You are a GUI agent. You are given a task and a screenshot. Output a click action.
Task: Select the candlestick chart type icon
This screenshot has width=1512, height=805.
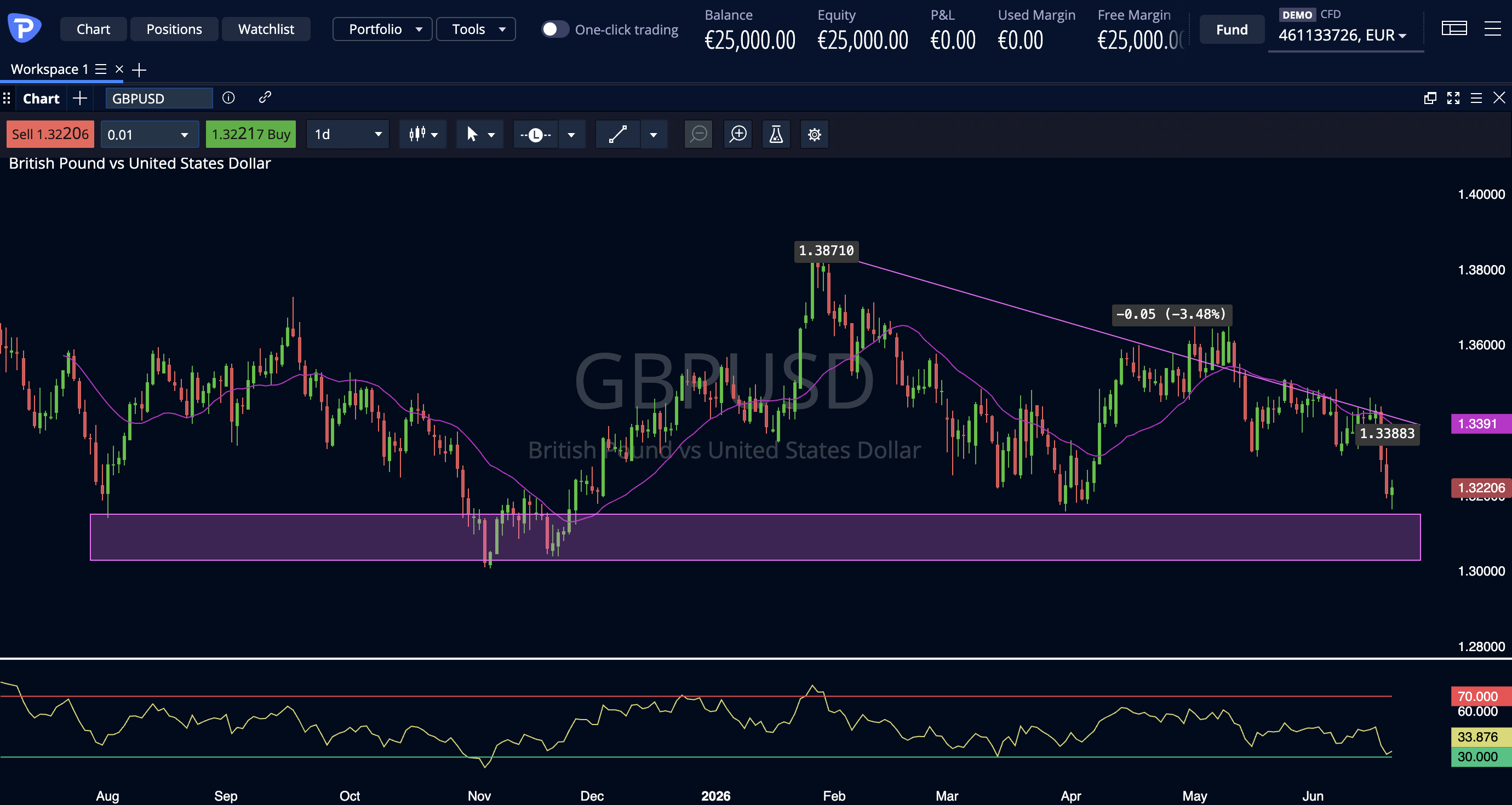click(x=417, y=134)
